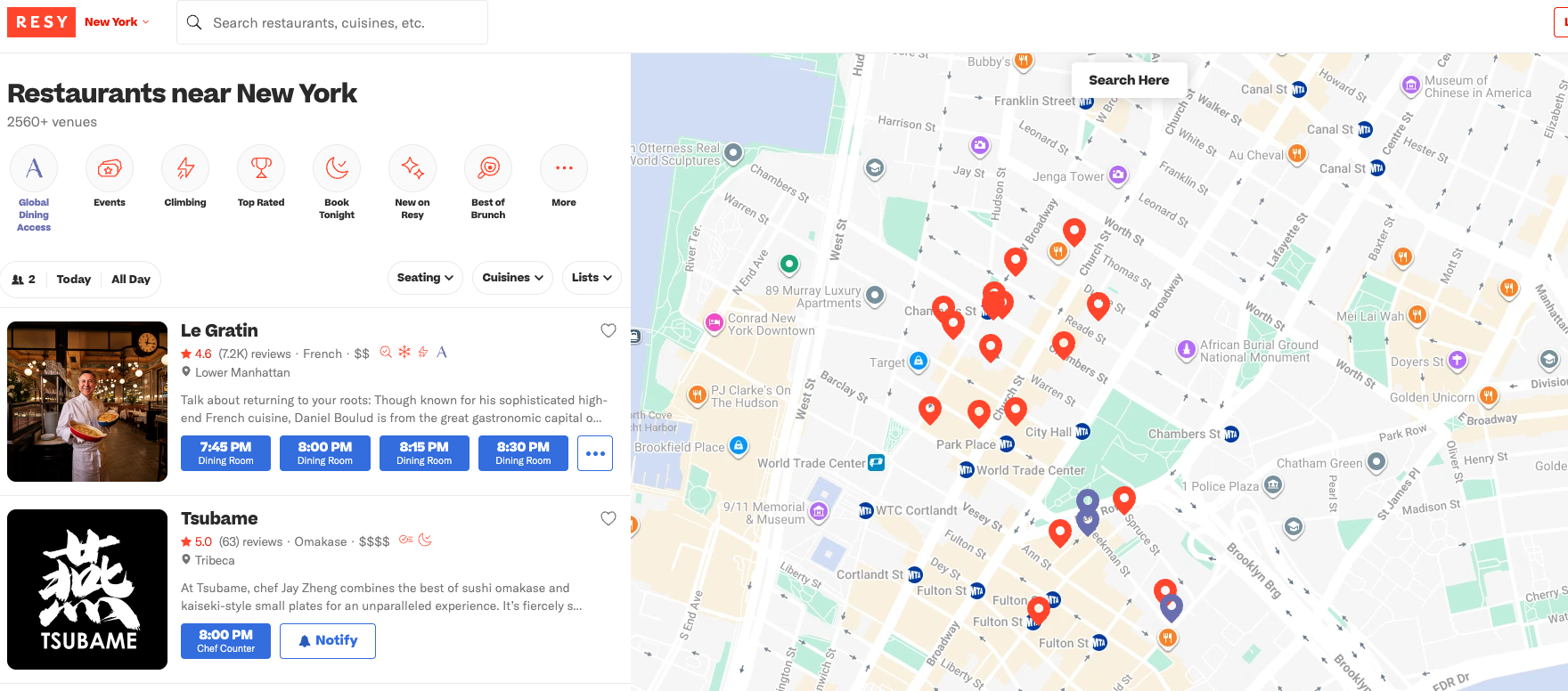The width and height of the screenshot is (1568, 691).
Task: Click the 1 Police Plaza pin
Action: 1273,485
